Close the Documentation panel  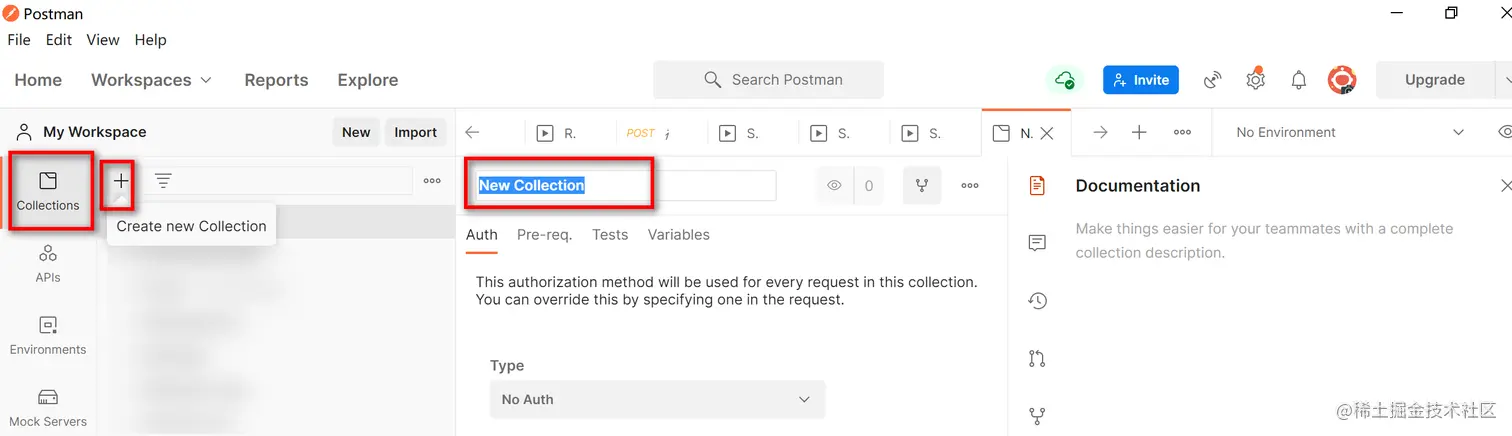1506,185
